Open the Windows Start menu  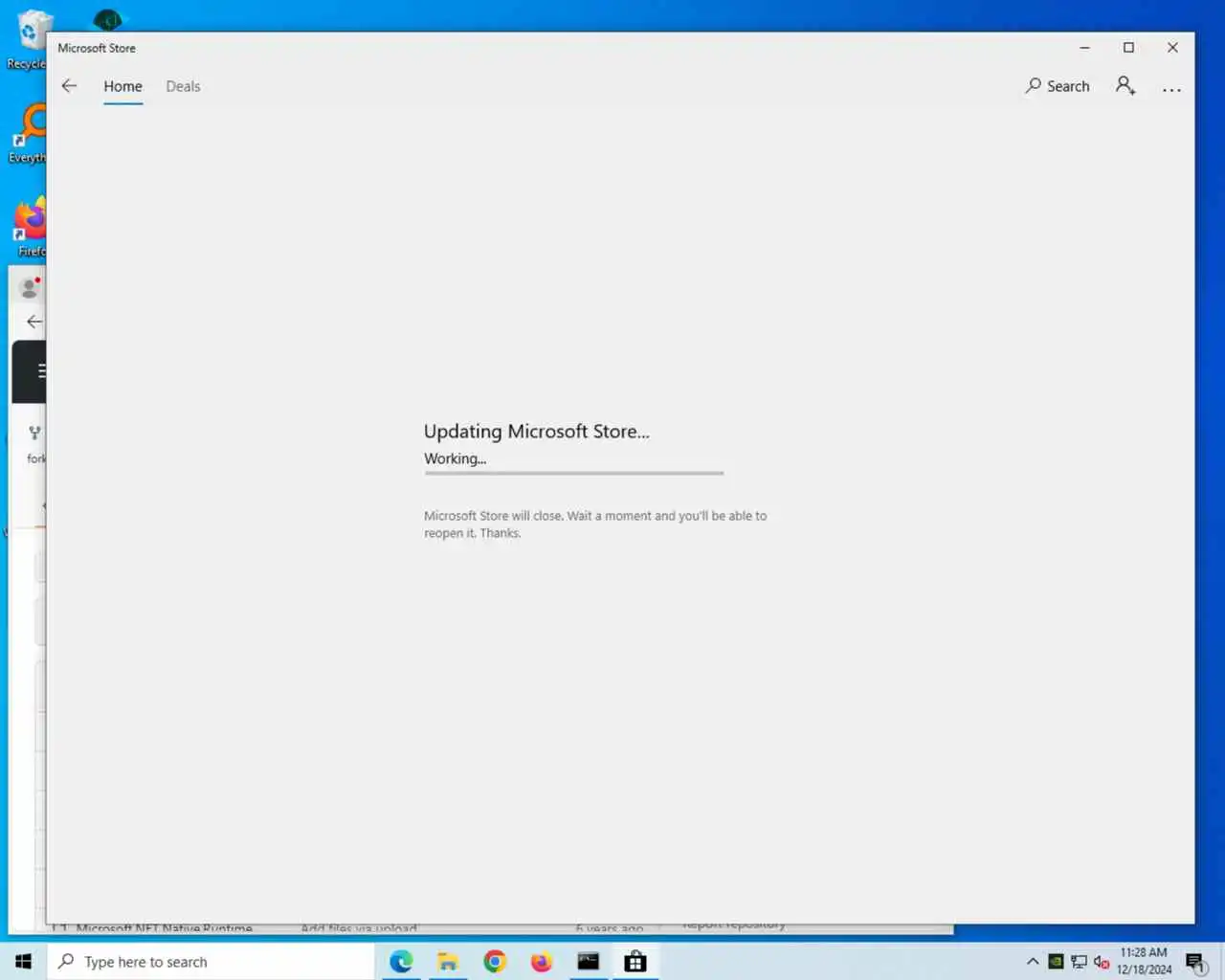23,962
